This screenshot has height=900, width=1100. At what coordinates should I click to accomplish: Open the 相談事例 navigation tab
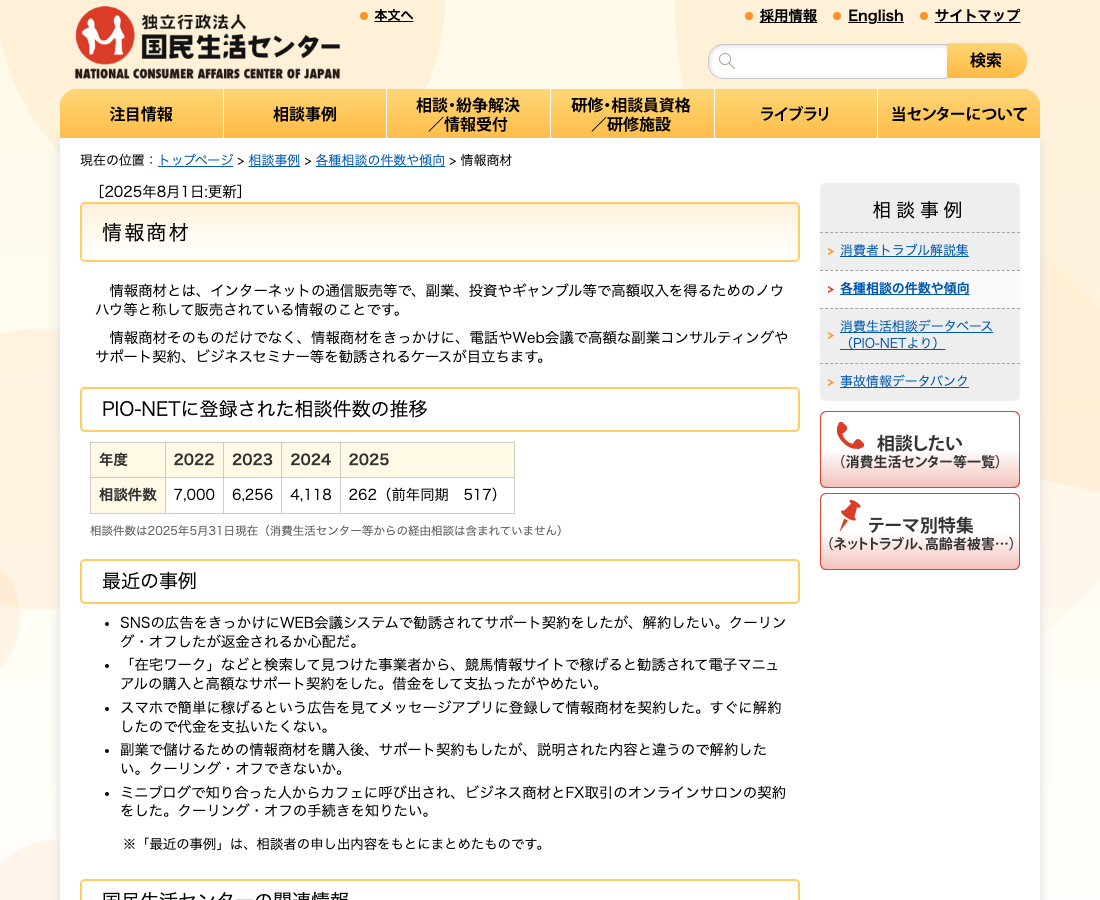coord(305,114)
